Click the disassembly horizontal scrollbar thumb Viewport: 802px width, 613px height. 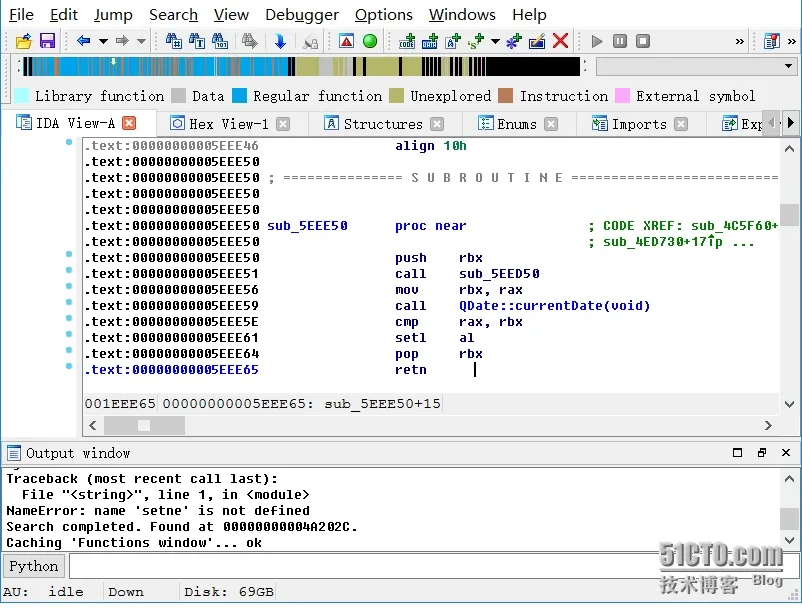144,425
